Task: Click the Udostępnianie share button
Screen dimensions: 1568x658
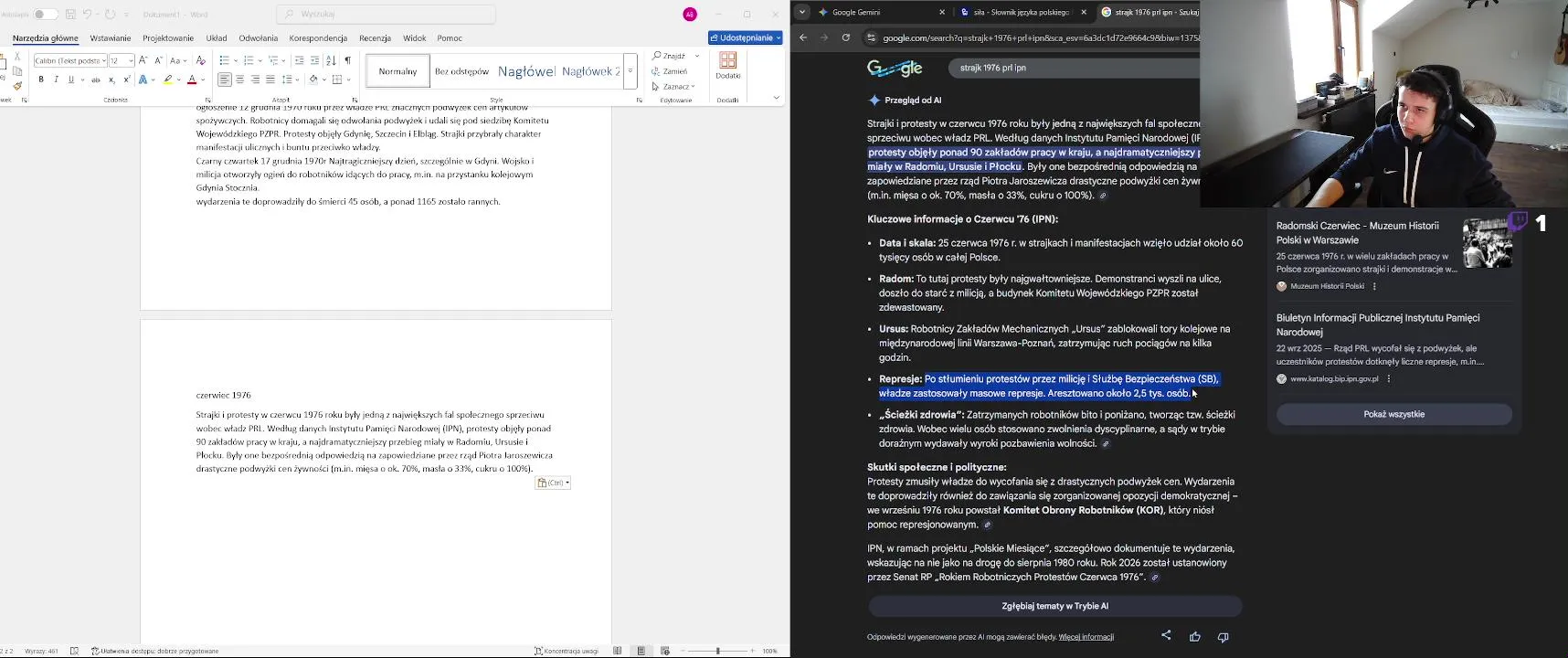Action: coord(746,38)
